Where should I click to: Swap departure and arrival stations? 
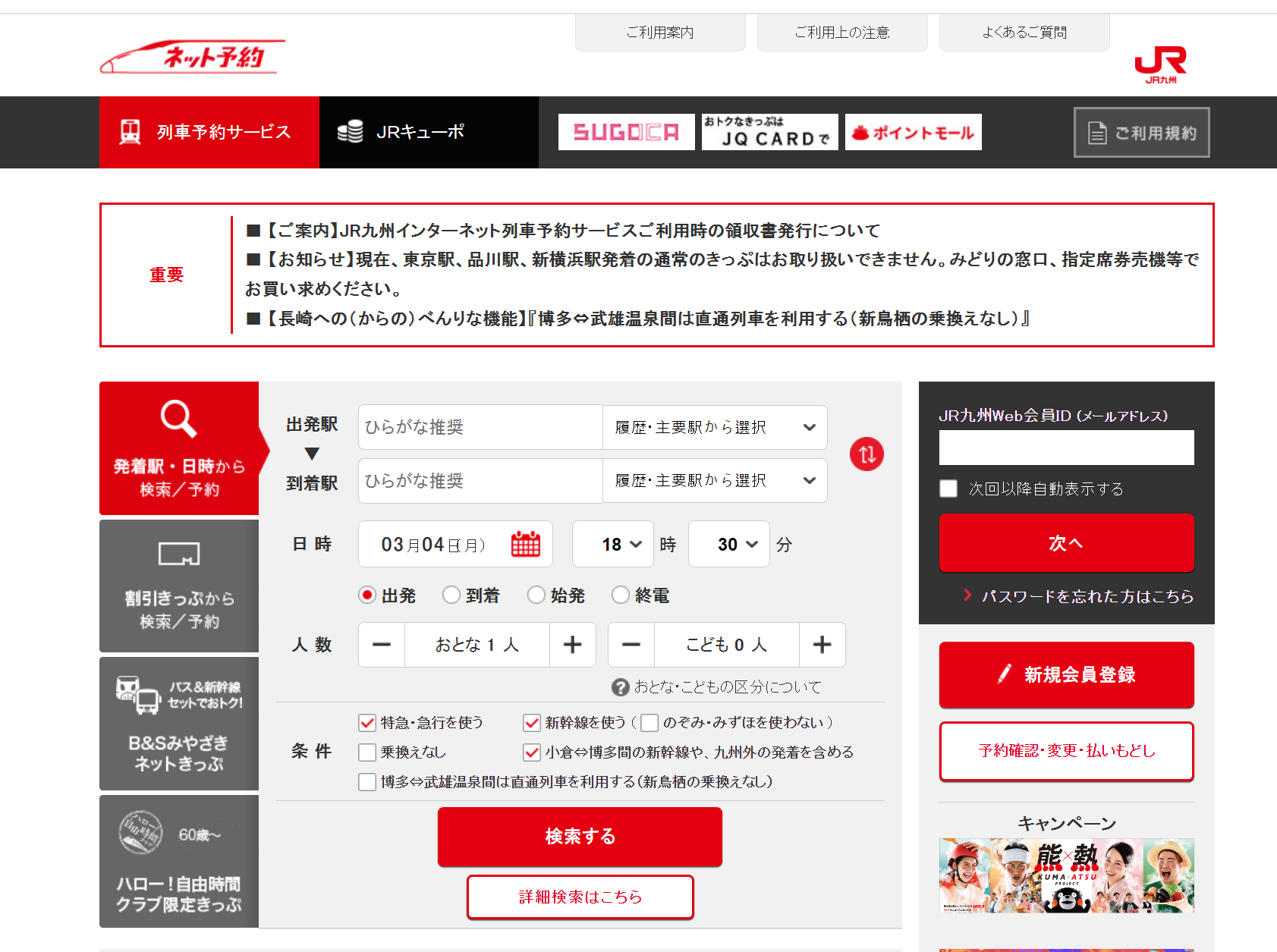(867, 454)
